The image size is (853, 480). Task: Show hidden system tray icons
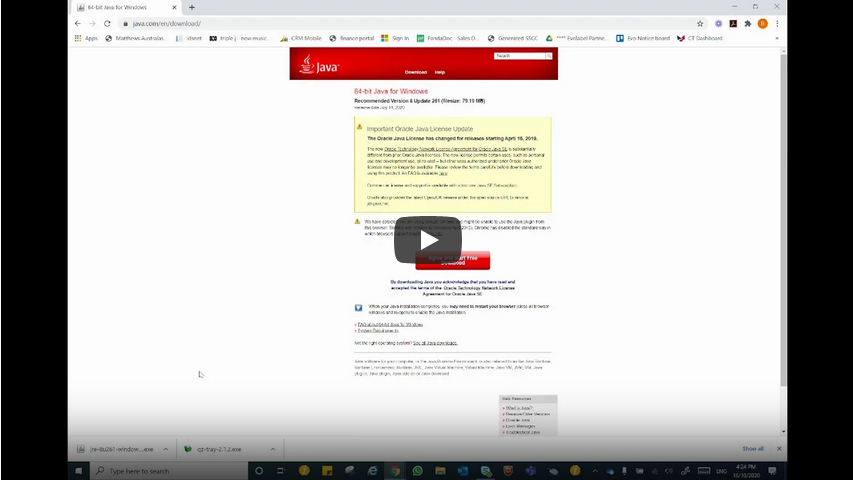coord(595,471)
